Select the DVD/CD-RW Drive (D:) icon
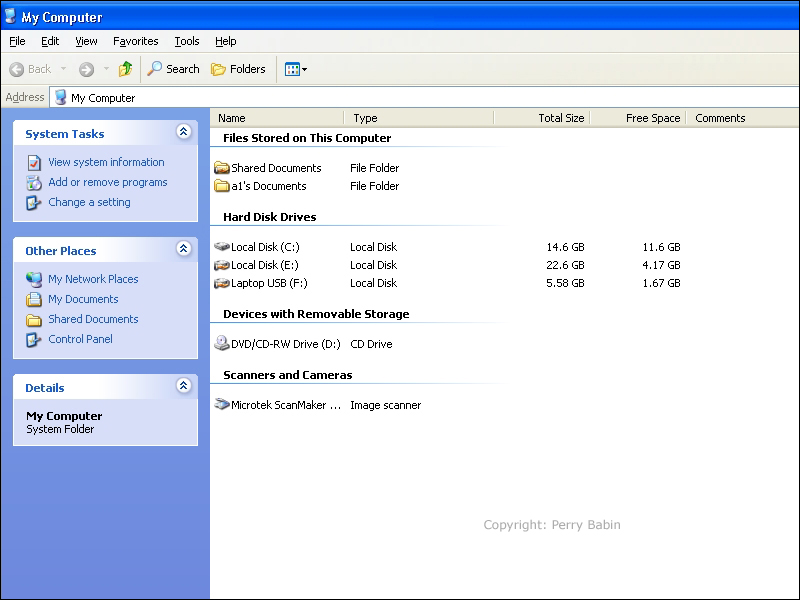Image resolution: width=800 pixels, height=600 pixels. [221, 343]
